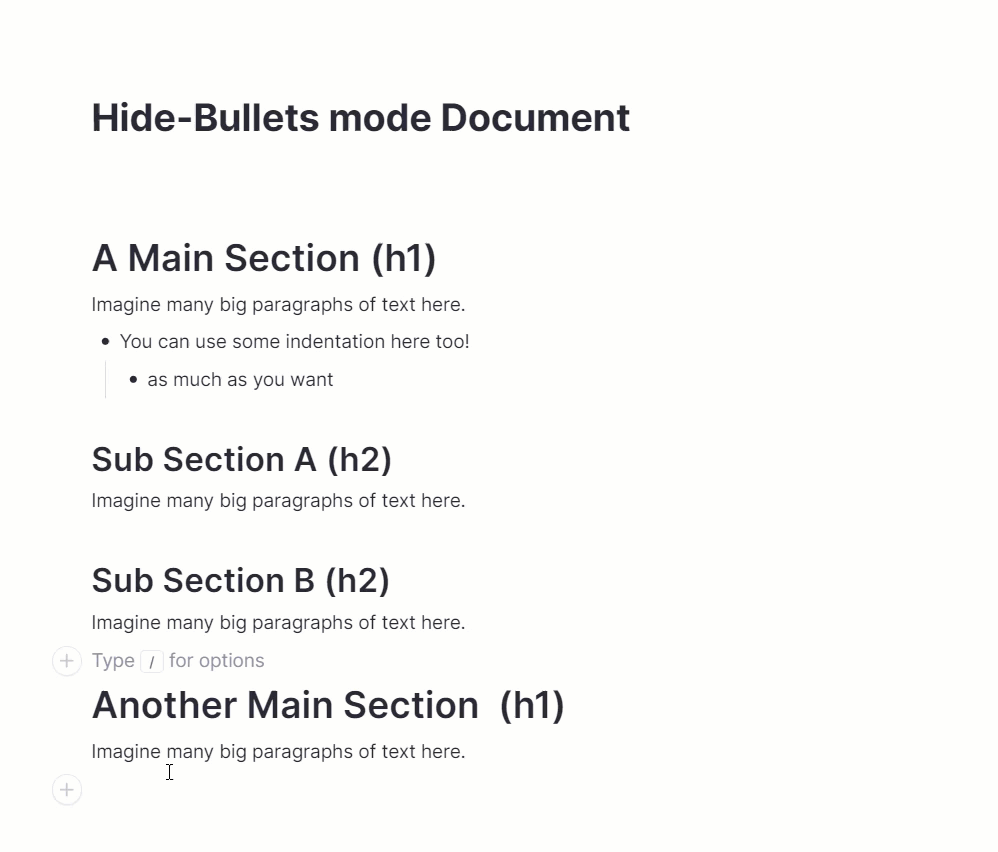Click the paragraph under 'Sub Section A (h2)'
Image resolution: width=998 pixels, height=852 pixels.
278,501
